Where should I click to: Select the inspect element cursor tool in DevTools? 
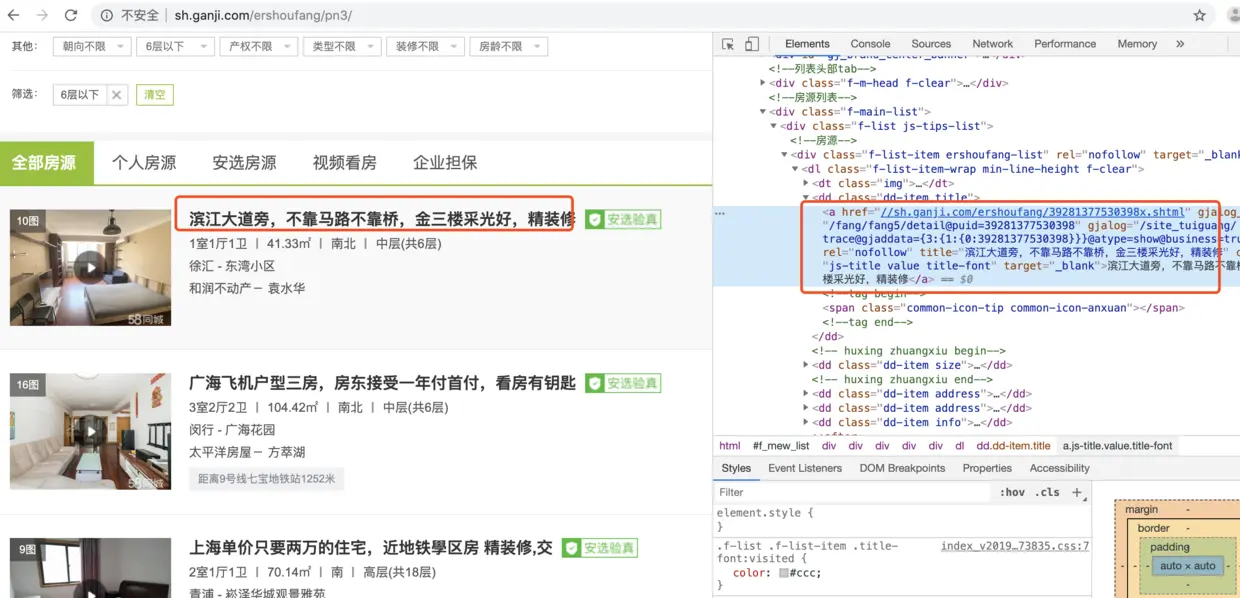pos(728,44)
